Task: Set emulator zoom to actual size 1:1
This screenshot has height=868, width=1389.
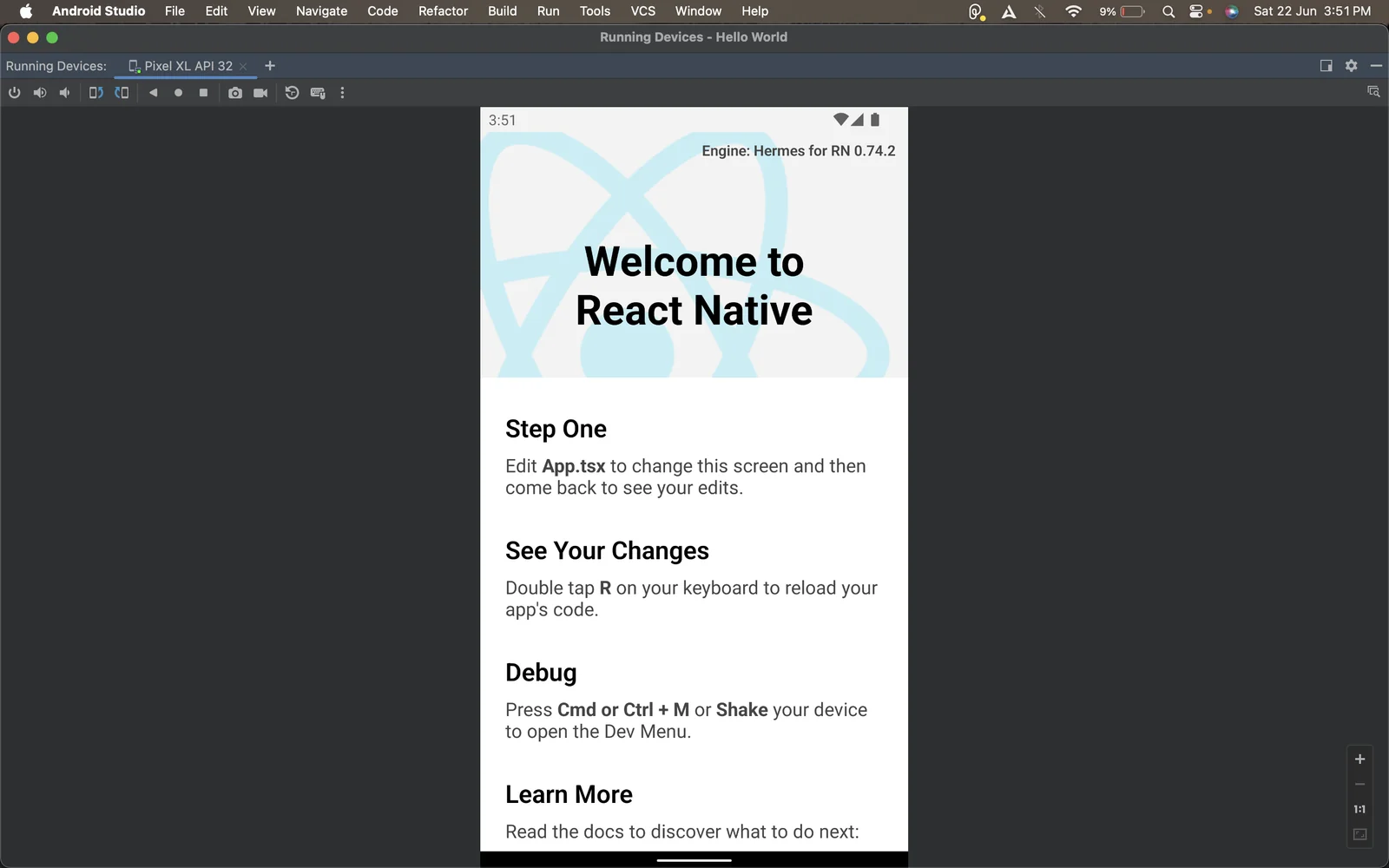Action: tap(1359, 809)
